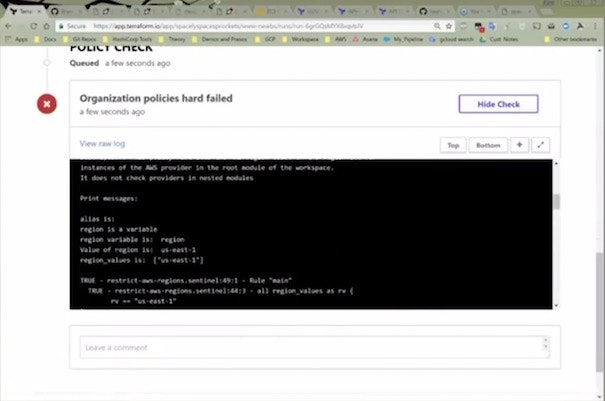Click the 'Value of region is: us-east-1' line

tap(138, 250)
